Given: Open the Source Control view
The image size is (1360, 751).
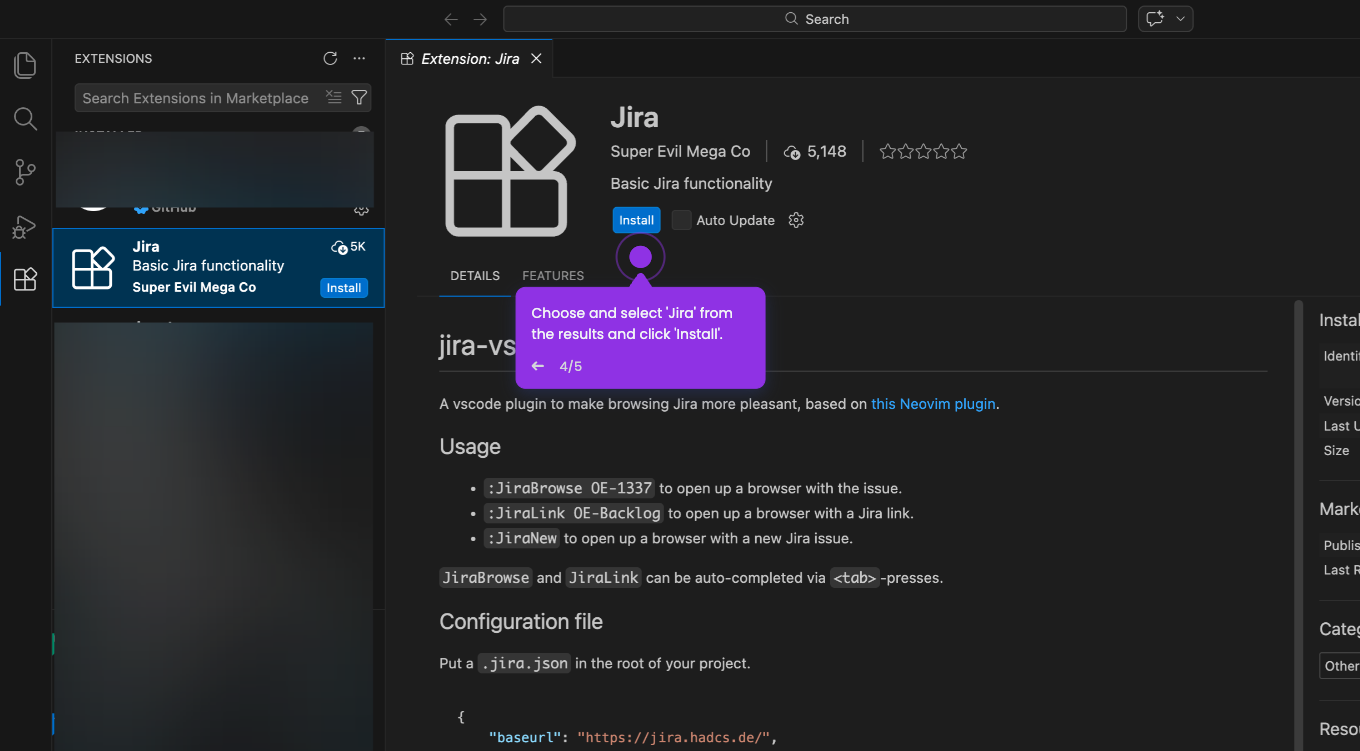Looking at the screenshot, I should [x=25, y=173].
